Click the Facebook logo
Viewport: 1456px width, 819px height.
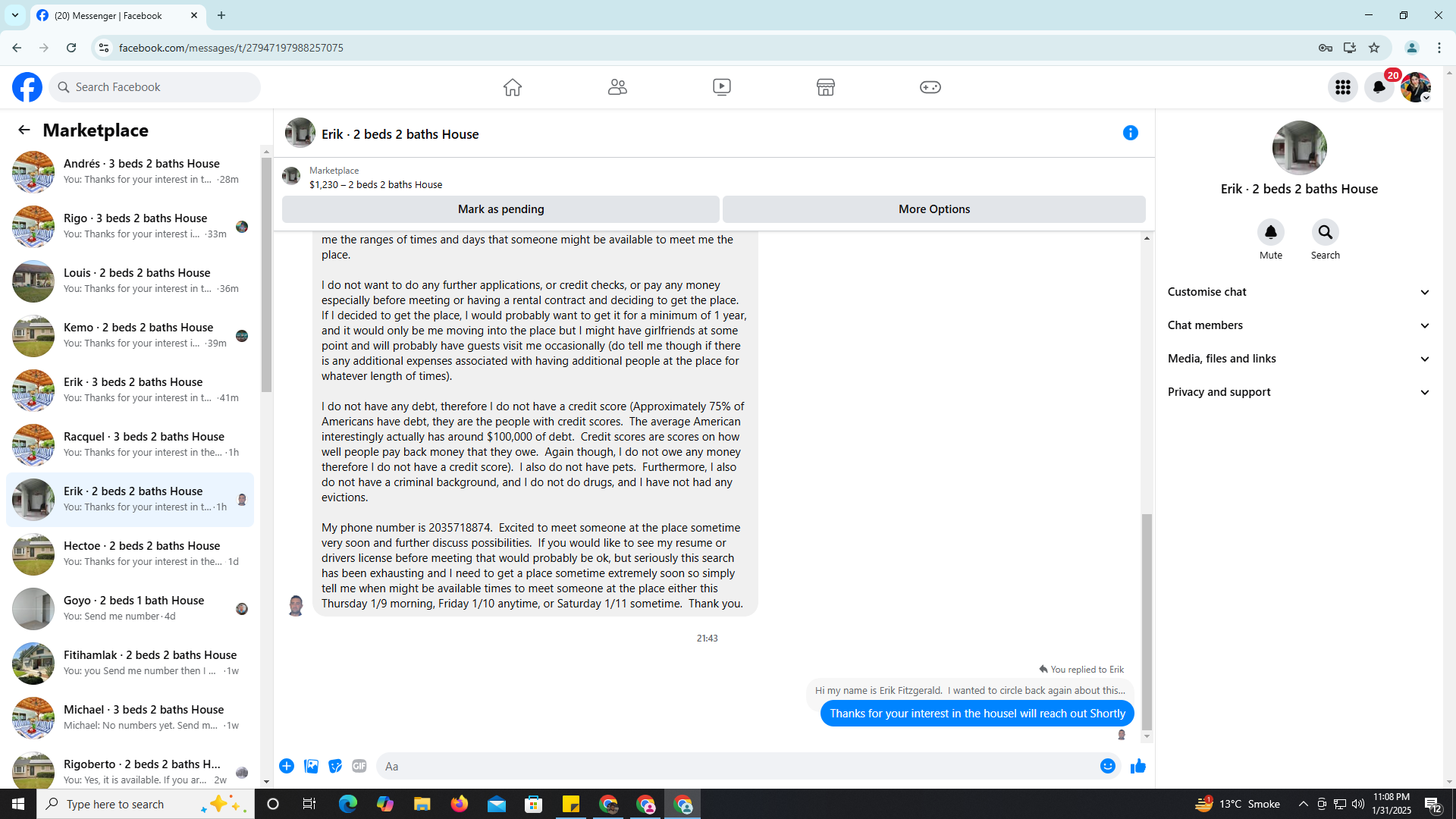pos(27,87)
